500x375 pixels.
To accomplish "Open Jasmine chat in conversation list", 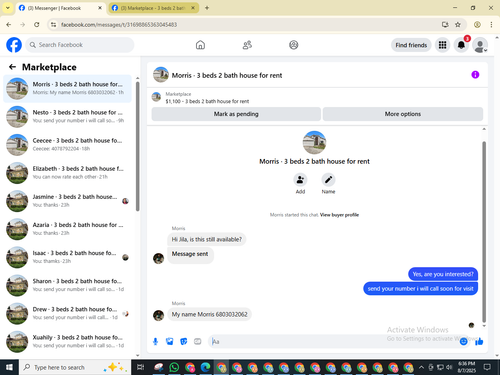I will [67, 201].
